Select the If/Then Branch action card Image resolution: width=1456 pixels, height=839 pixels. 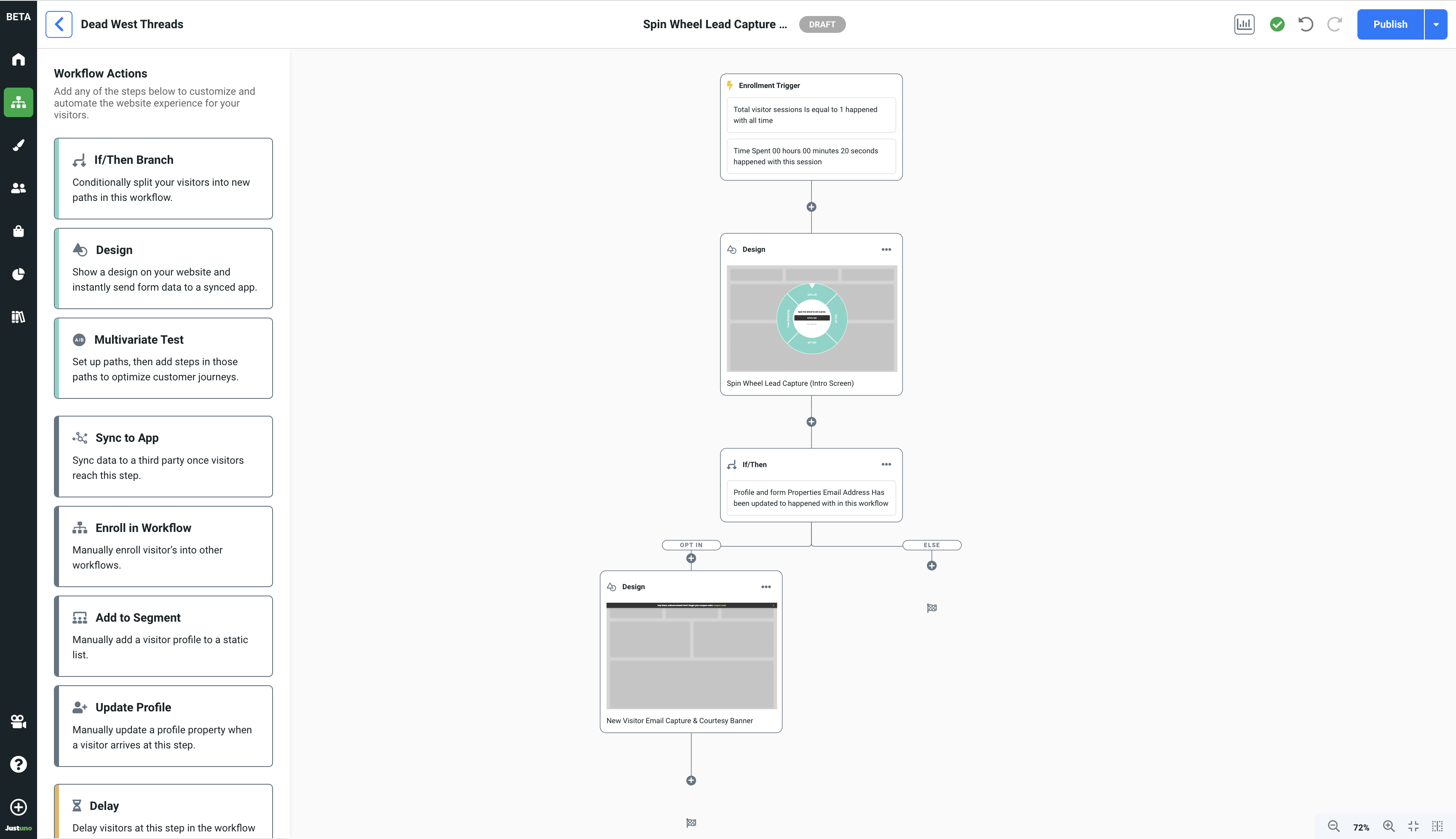pyautogui.click(x=163, y=178)
